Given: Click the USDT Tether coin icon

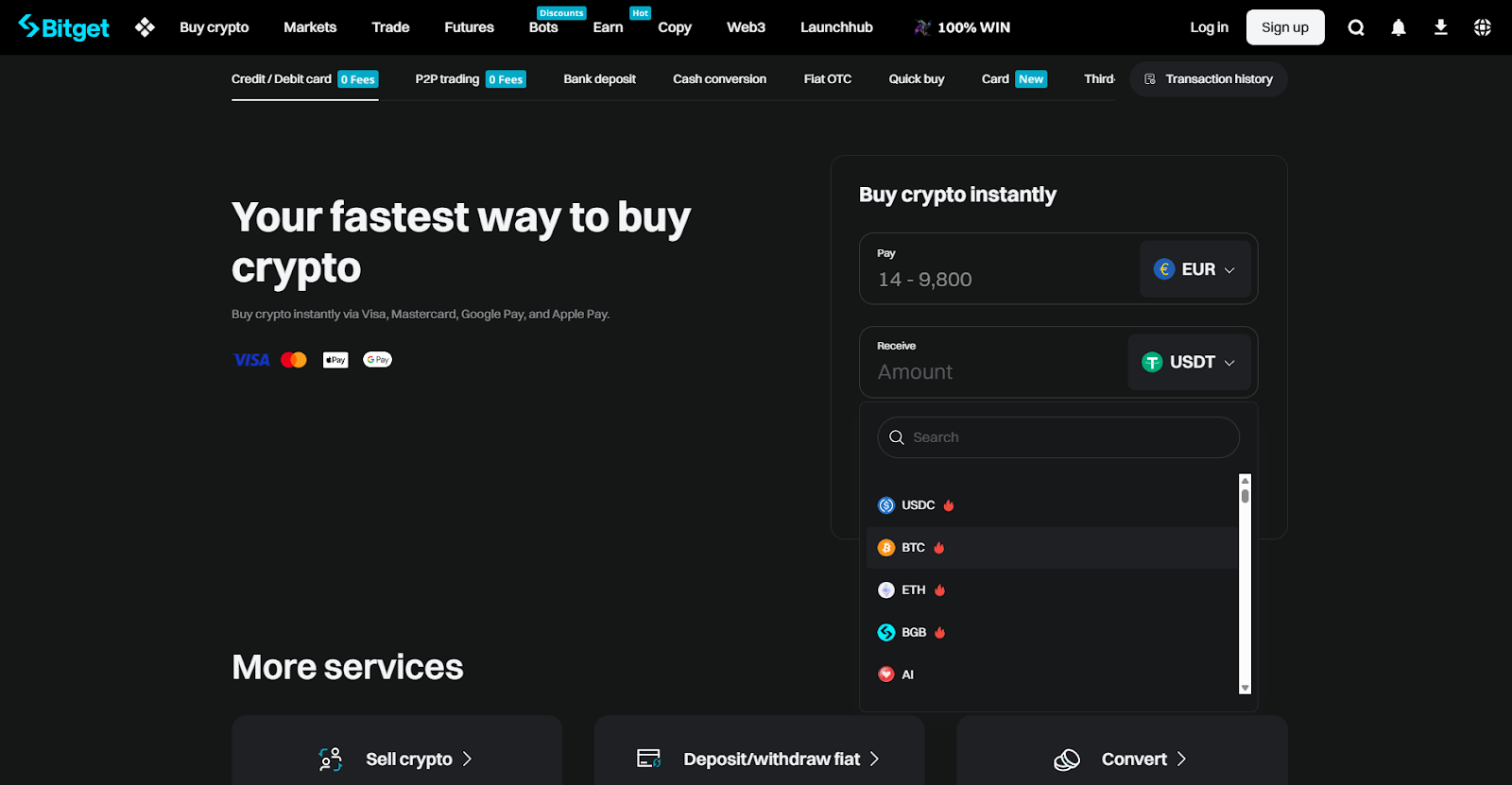Looking at the screenshot, I should 1152,362.
